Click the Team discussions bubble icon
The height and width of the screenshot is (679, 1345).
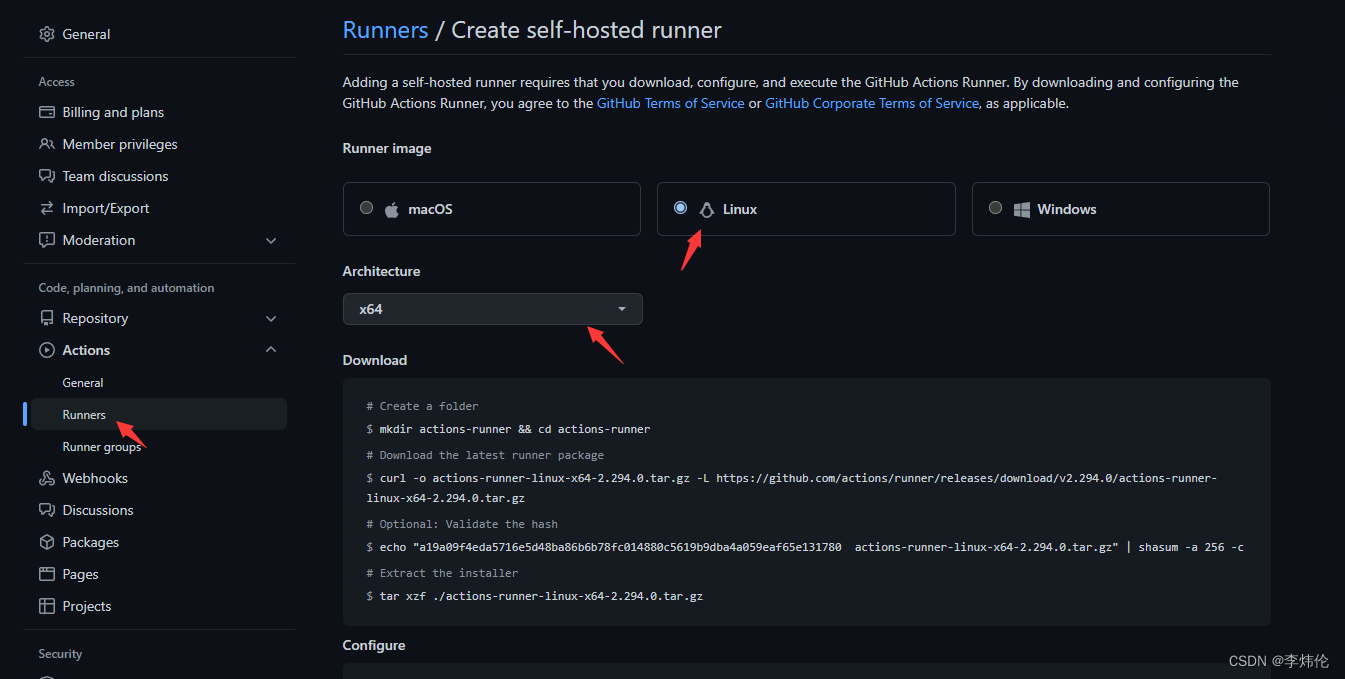[47, 176]
